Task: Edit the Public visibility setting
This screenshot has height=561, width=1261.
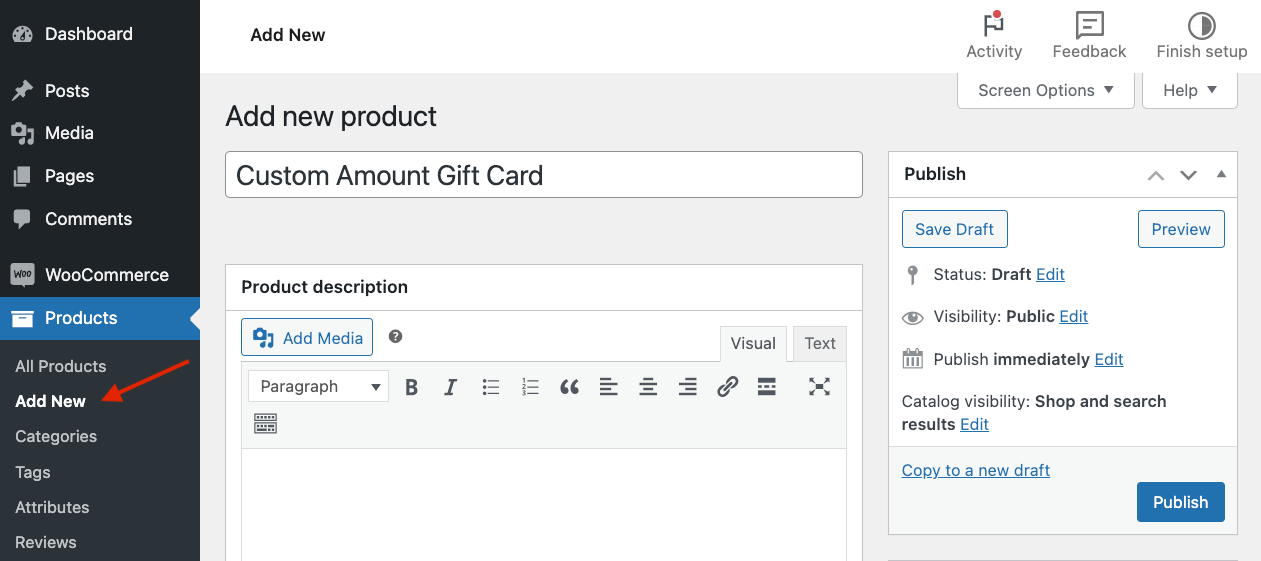Action: [x=1074, y=316]
